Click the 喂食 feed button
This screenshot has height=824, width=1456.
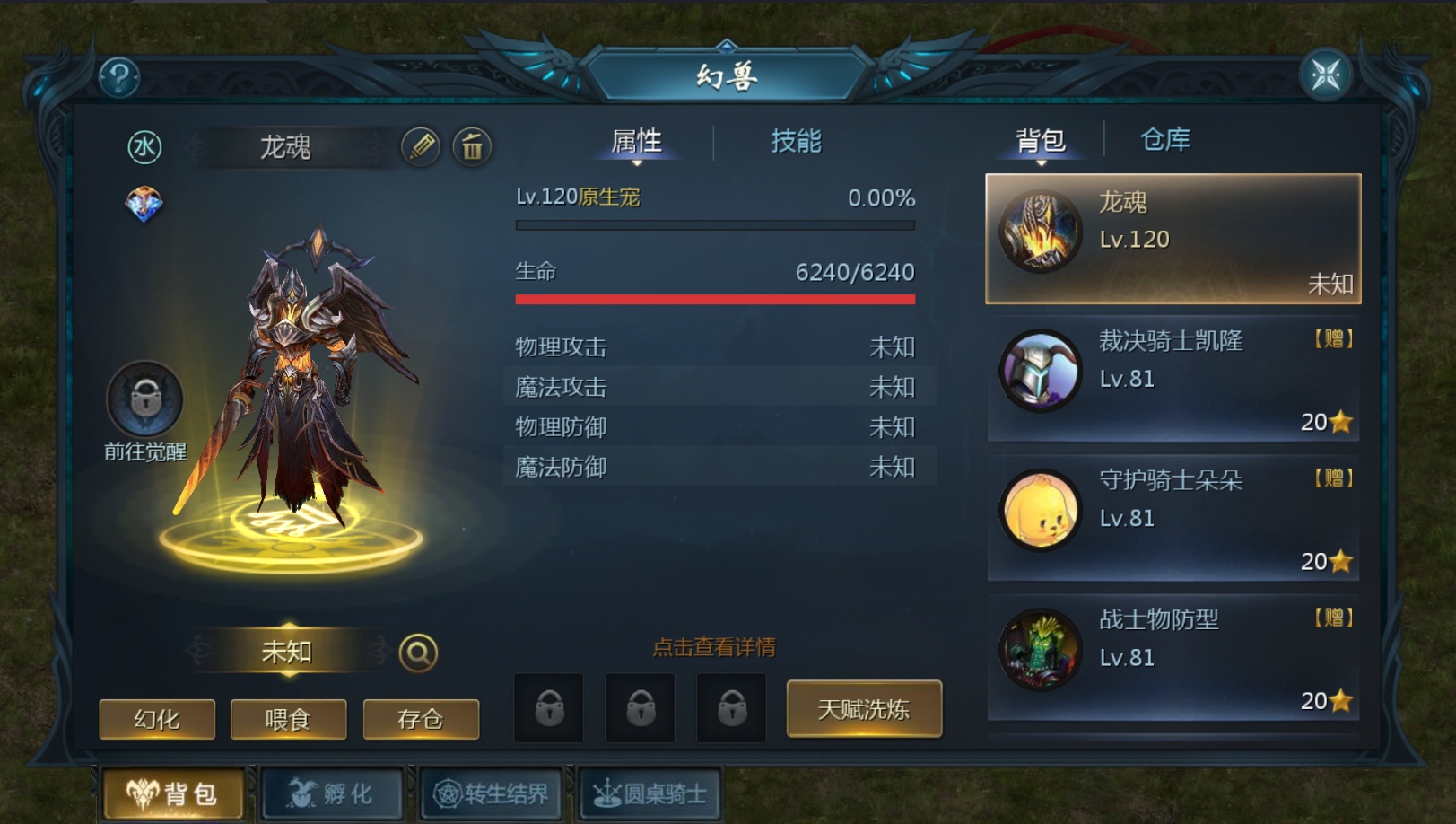click(288, 719)
